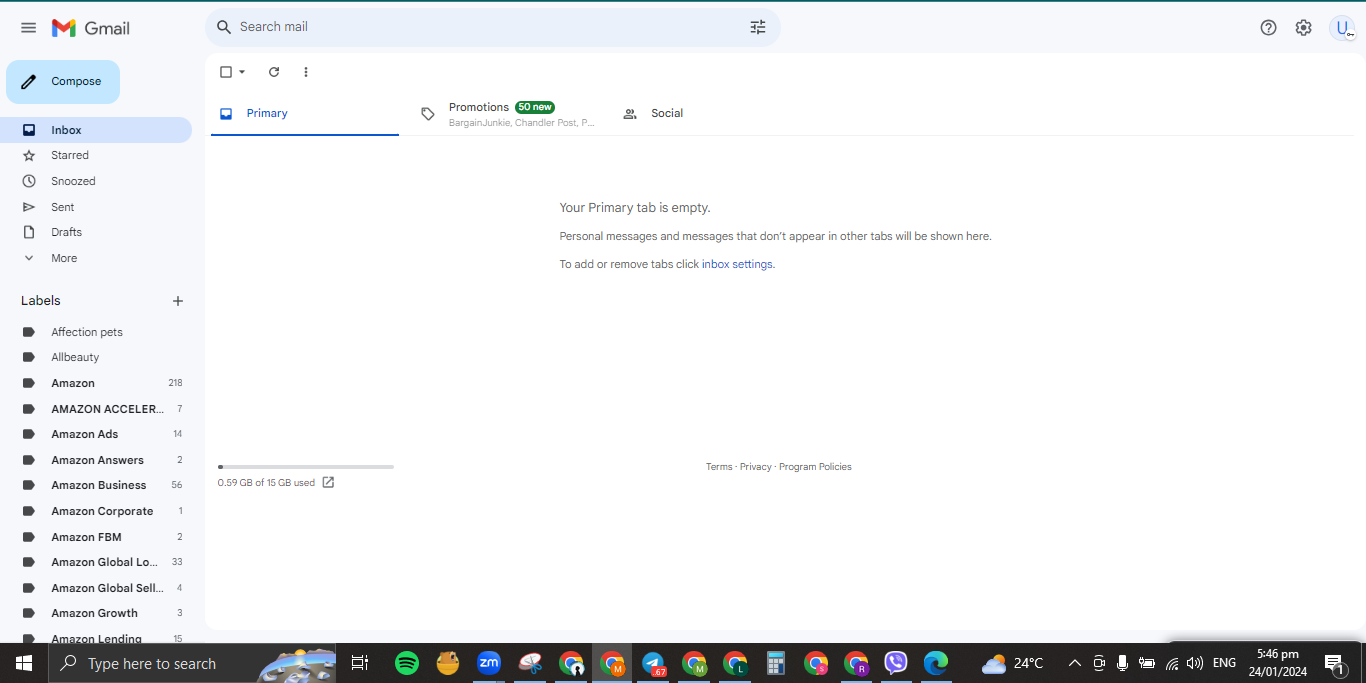Screen dimensions: 1366x683
Task: Switch to the Primary tab
Action: coord(304,114)
